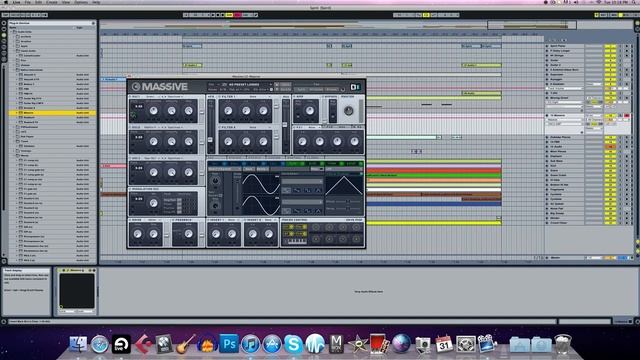Select first LFO curve shape icon, lower row
Image resolution: width=640 pixels, height=360 pixels.
pos(287,211)
